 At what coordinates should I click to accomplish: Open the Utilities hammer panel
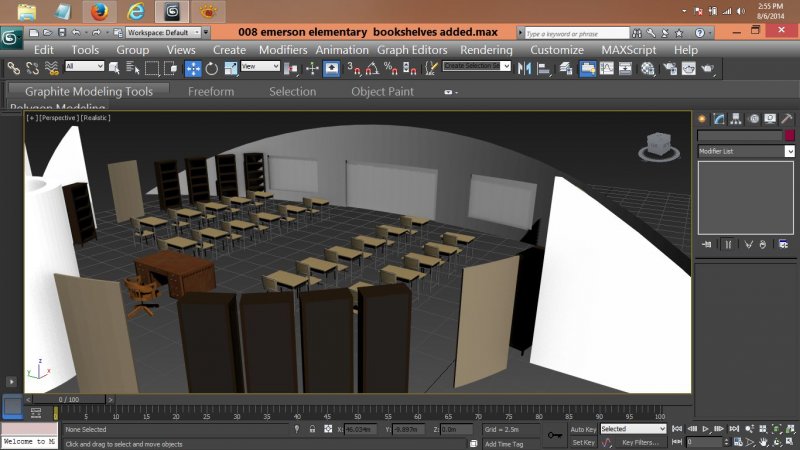click(787, 119)
